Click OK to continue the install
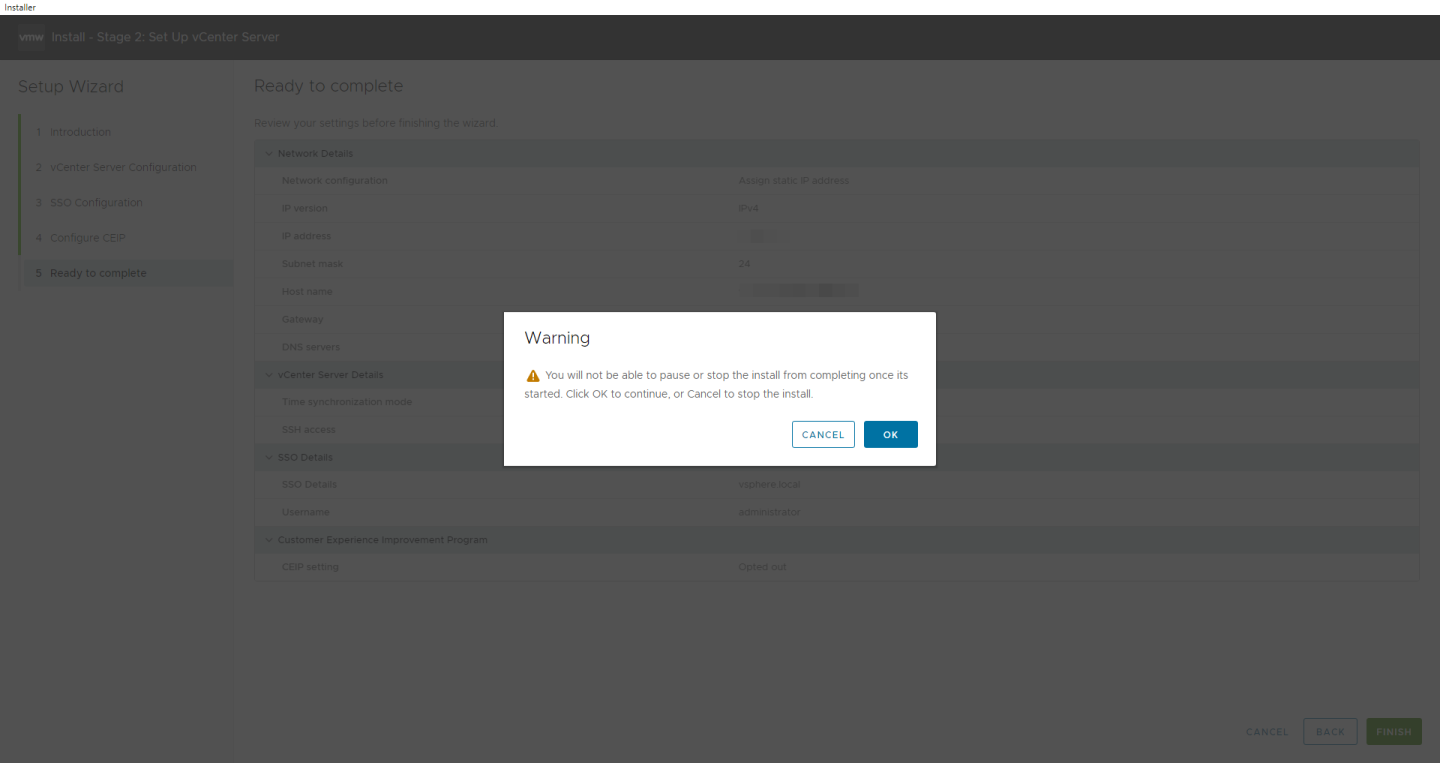The height and width of the screenshot is (763, 1440). [x=889, y=434]
